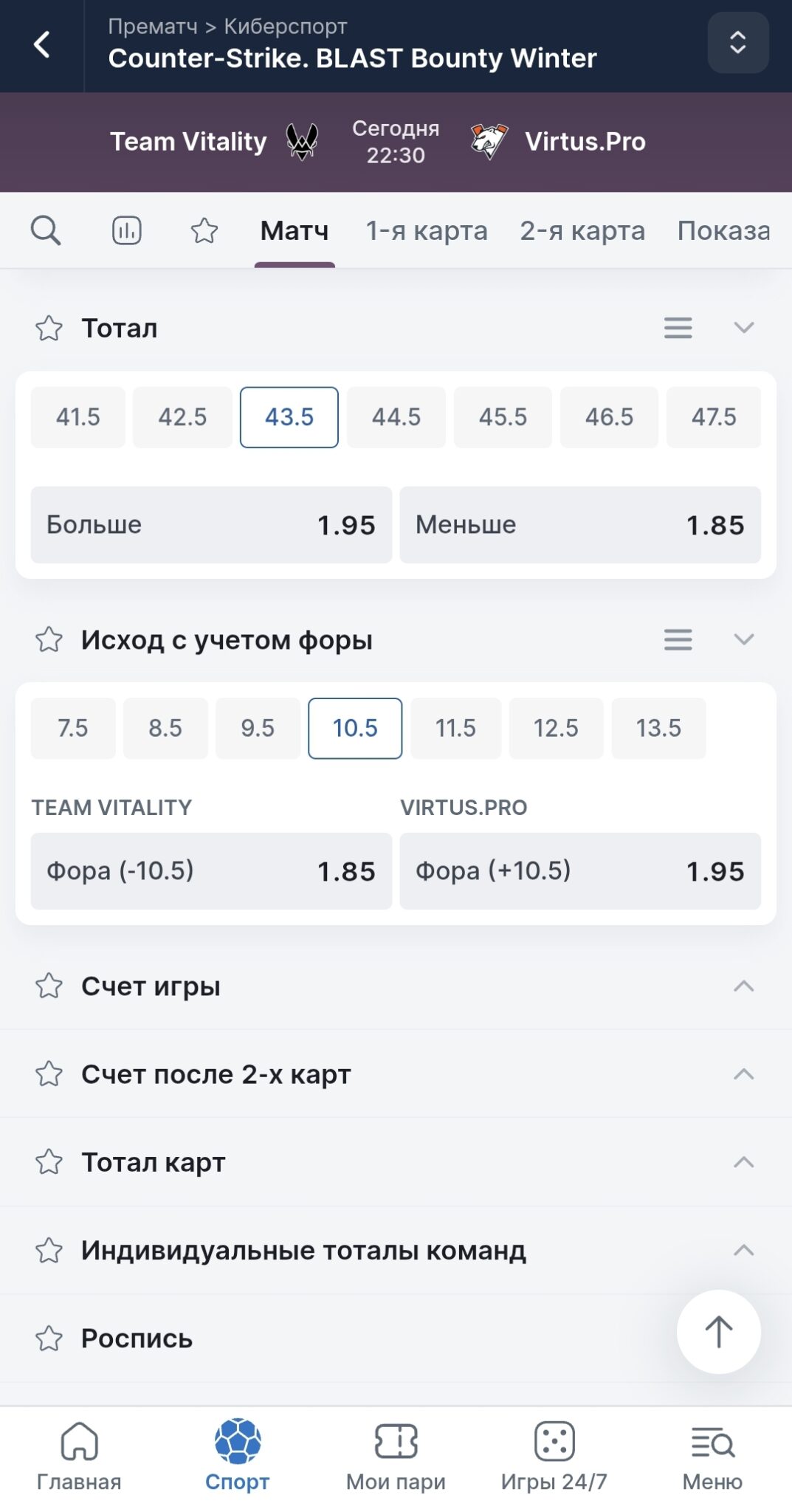The image size is (792, 1512).
Task: Switch to the 2-я карта tab
Action: [x=582, y=230]
